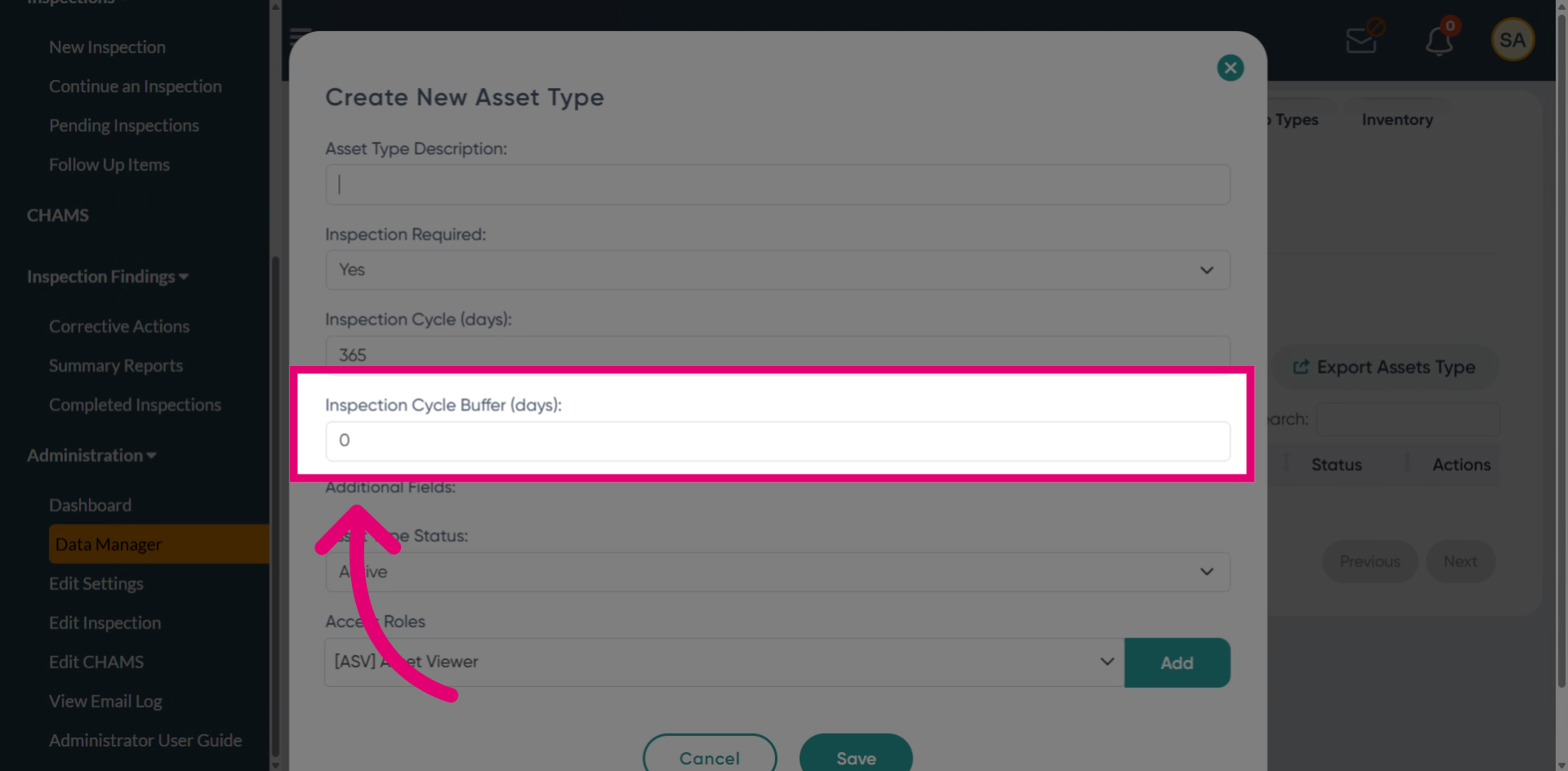View Completed Inspections
The width and height of the screenshot is (1568, 771).
click(x=135, y=405)
